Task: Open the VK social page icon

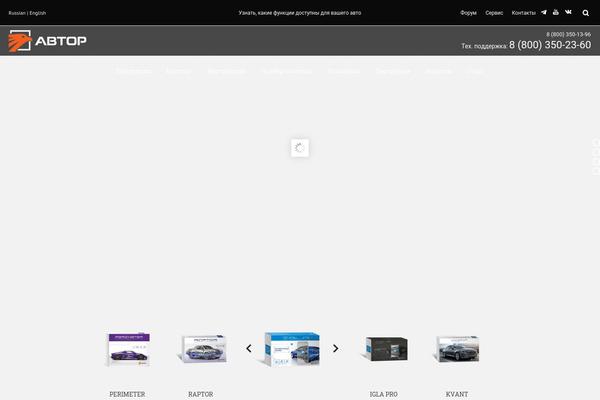Action: (x=568, y=12)
